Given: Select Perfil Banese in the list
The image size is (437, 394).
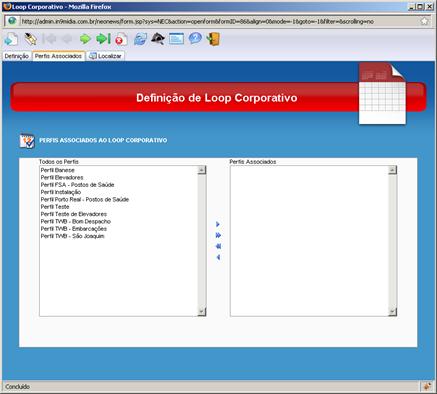Looking at the screenshot, I should [x=58, y=170].
